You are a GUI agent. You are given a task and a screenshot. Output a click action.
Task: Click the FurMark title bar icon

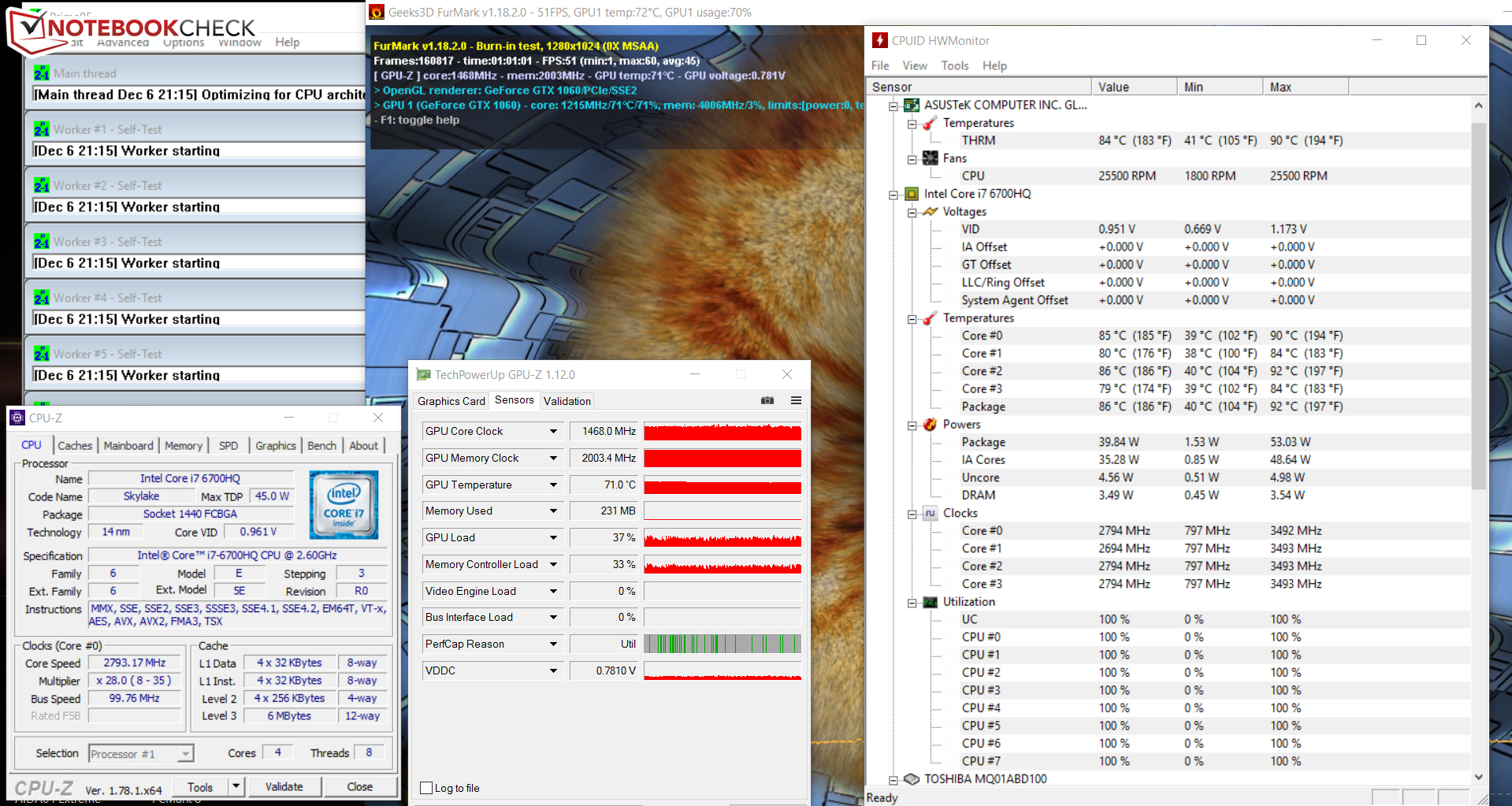[x=377, y=12]
